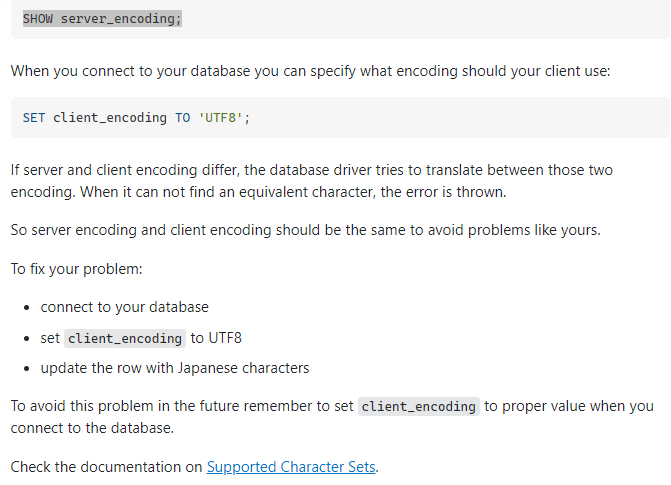Screen dimensions: 671x485
Task: Click inline client_encoding code in final paragraph
Action: (419, 407)
